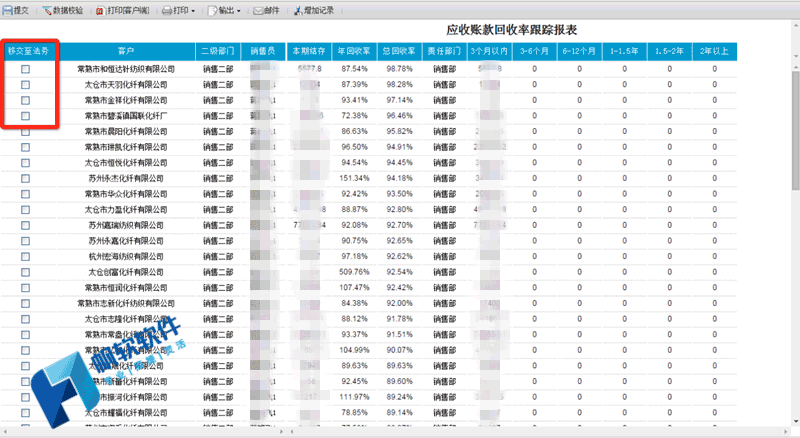
Task: Click the 提交 submit toolbar button
Action: click(x=16, y=10)
